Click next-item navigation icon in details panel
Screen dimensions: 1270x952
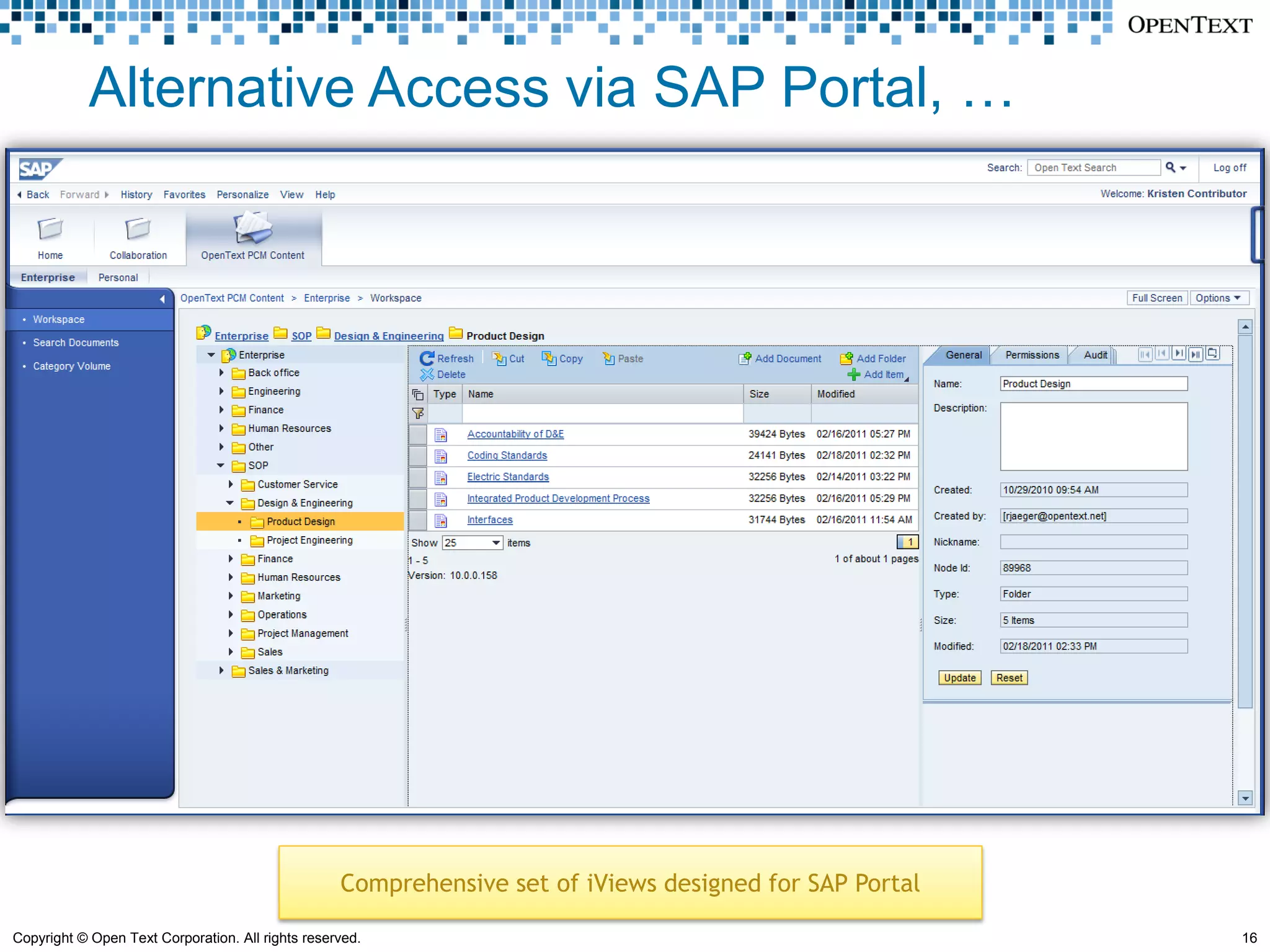click(1179, 354)
